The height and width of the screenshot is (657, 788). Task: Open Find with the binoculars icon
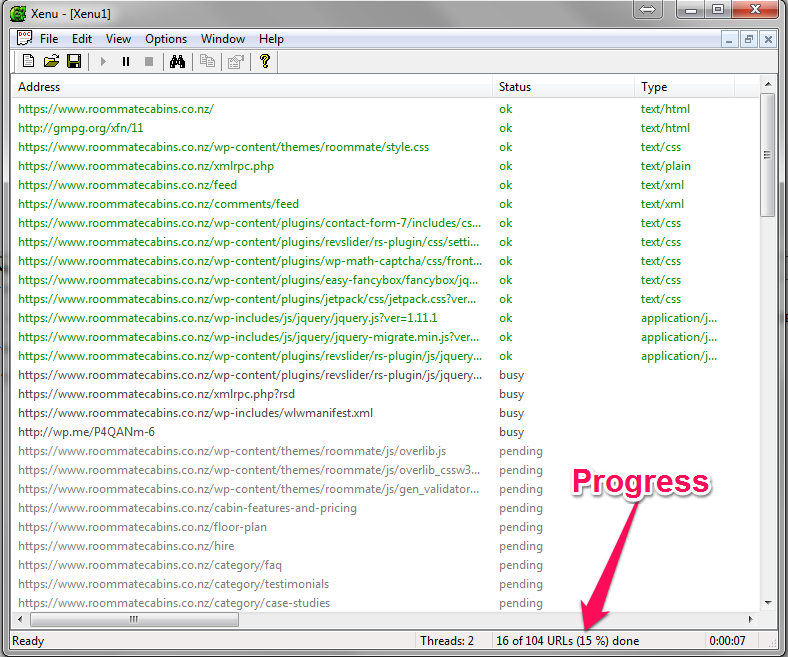pos(177,61)
